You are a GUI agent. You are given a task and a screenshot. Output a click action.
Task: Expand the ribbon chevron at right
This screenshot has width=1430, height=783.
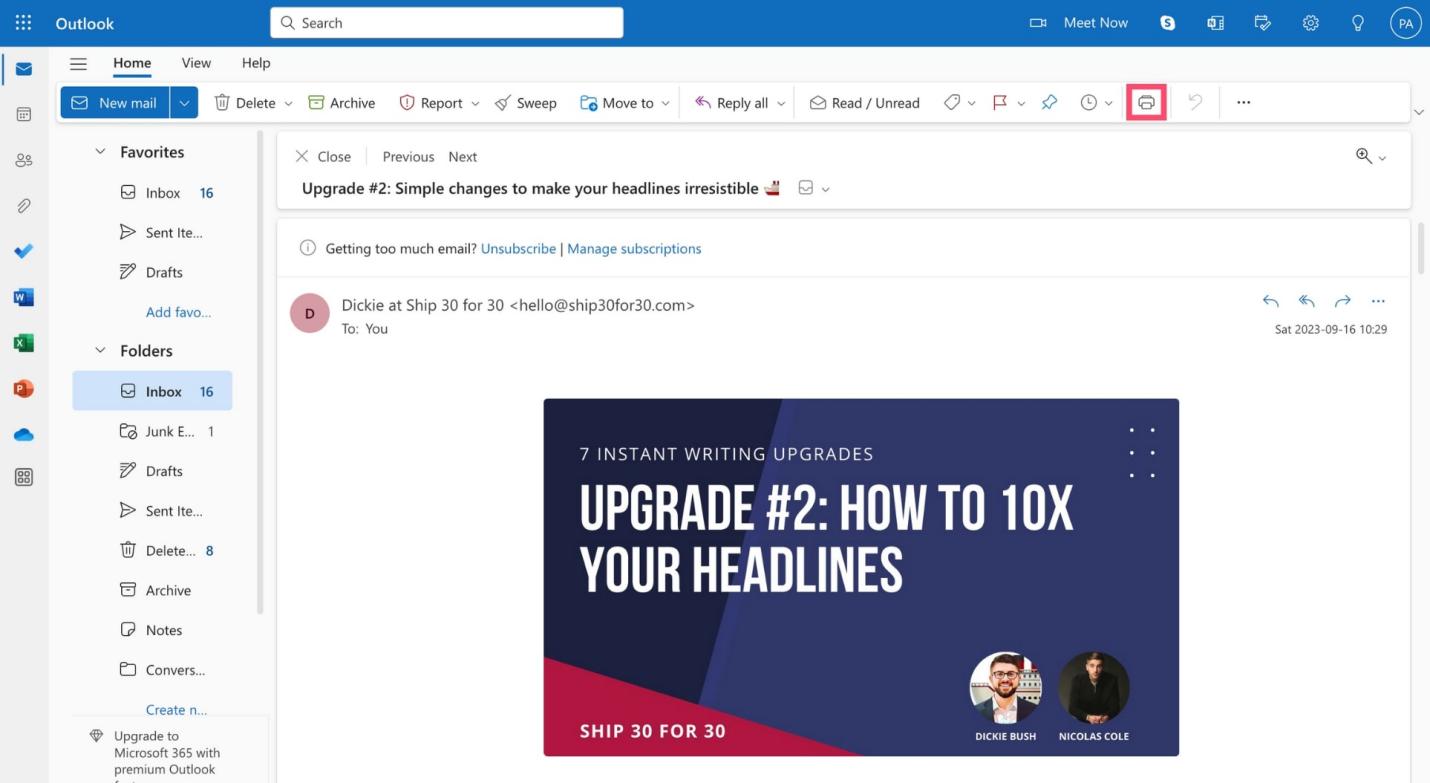point(1418,111)
